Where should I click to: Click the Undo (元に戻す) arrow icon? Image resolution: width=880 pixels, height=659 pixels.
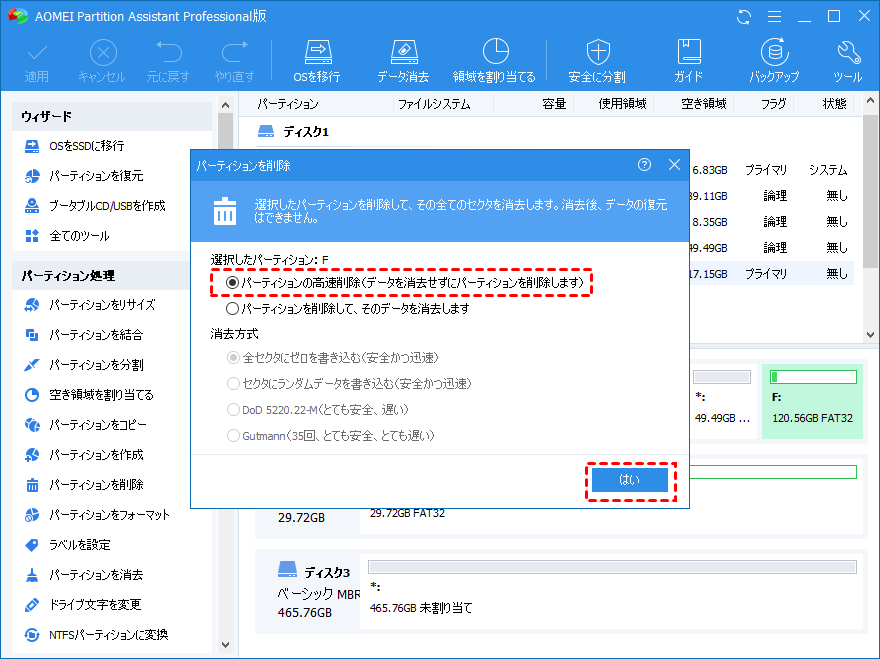point(168,52)
